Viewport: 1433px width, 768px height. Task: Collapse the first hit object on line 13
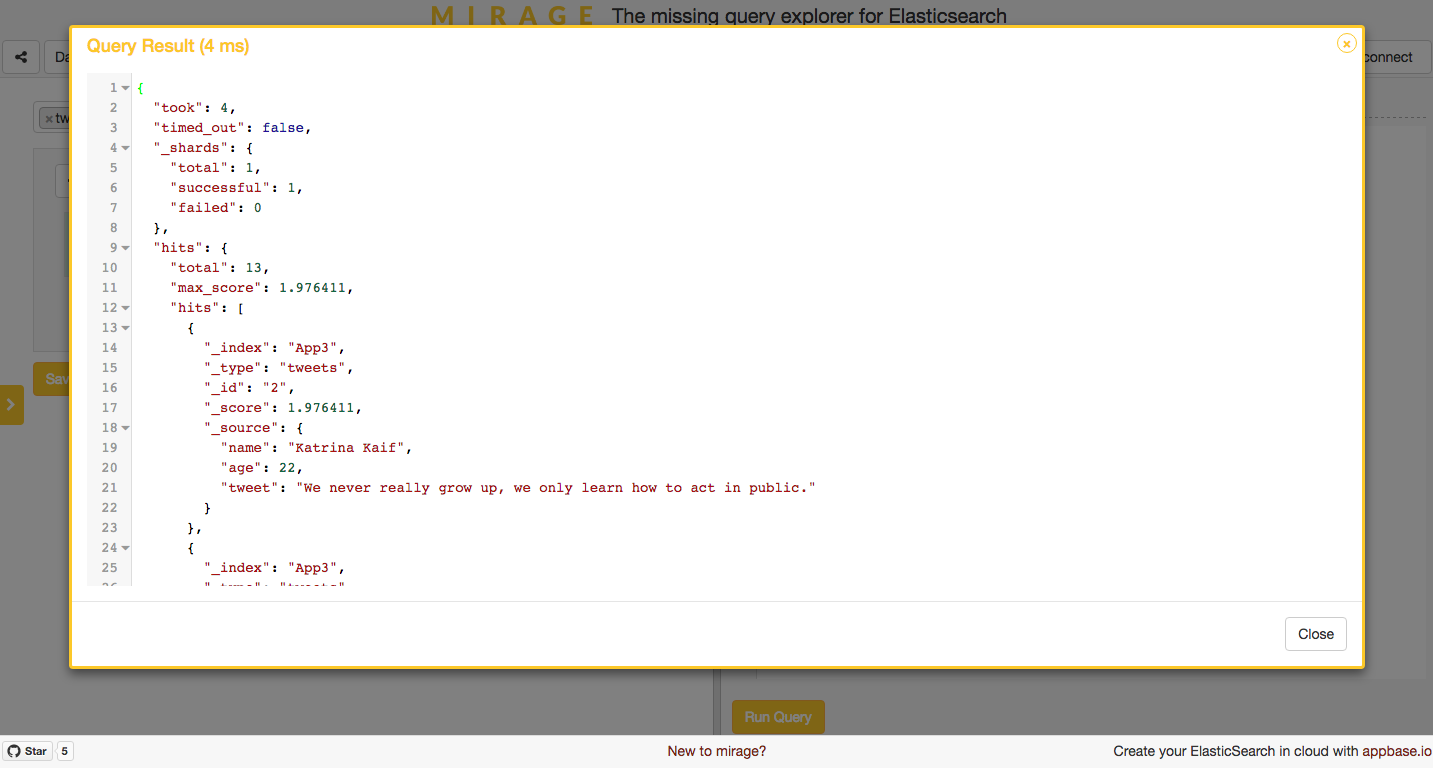point(125,328)
